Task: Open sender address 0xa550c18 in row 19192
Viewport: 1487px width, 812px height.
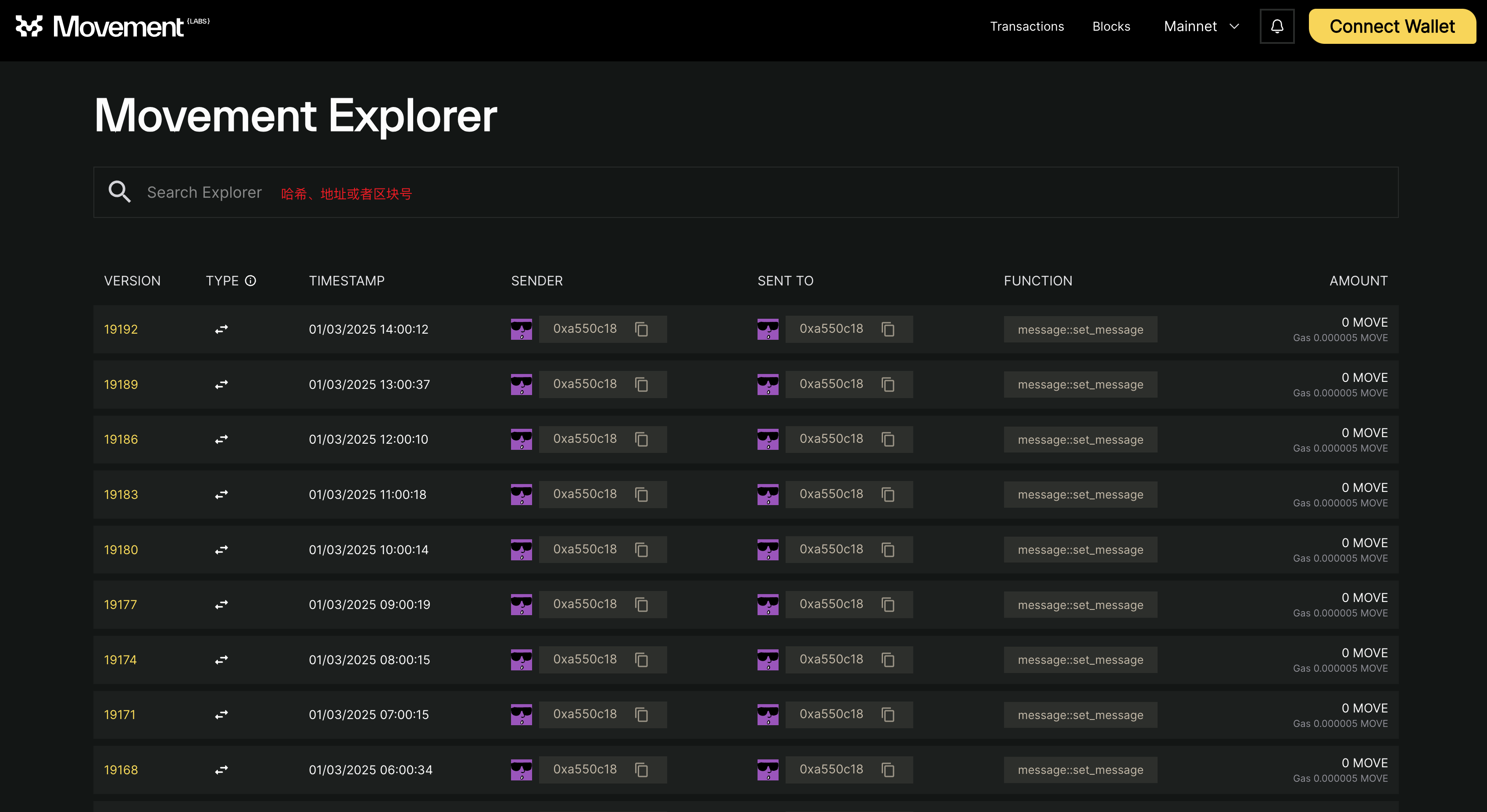Action: [x=585, y=328]
